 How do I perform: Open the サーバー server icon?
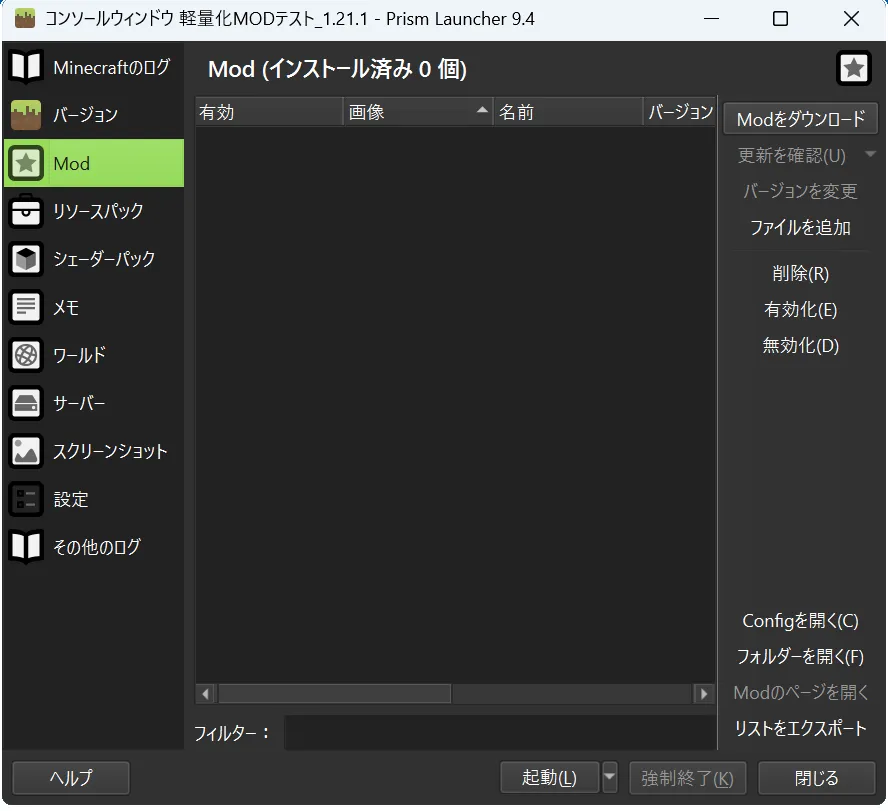coord(26,403)
